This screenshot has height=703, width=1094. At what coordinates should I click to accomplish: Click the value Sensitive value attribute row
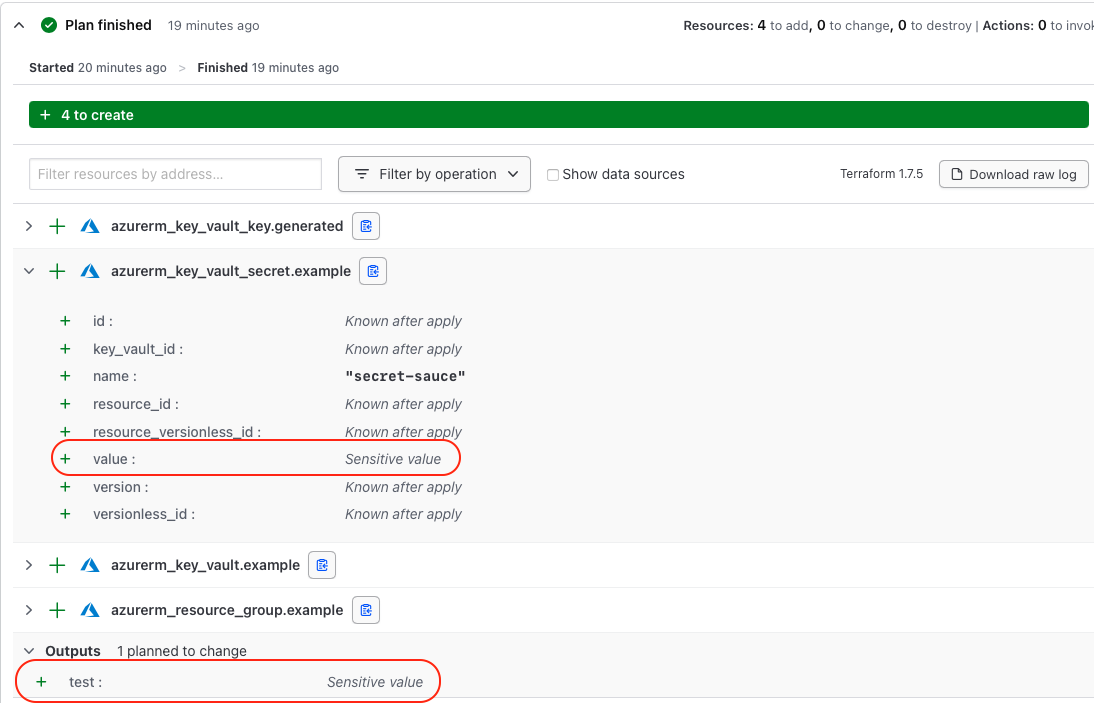point(256,459)
